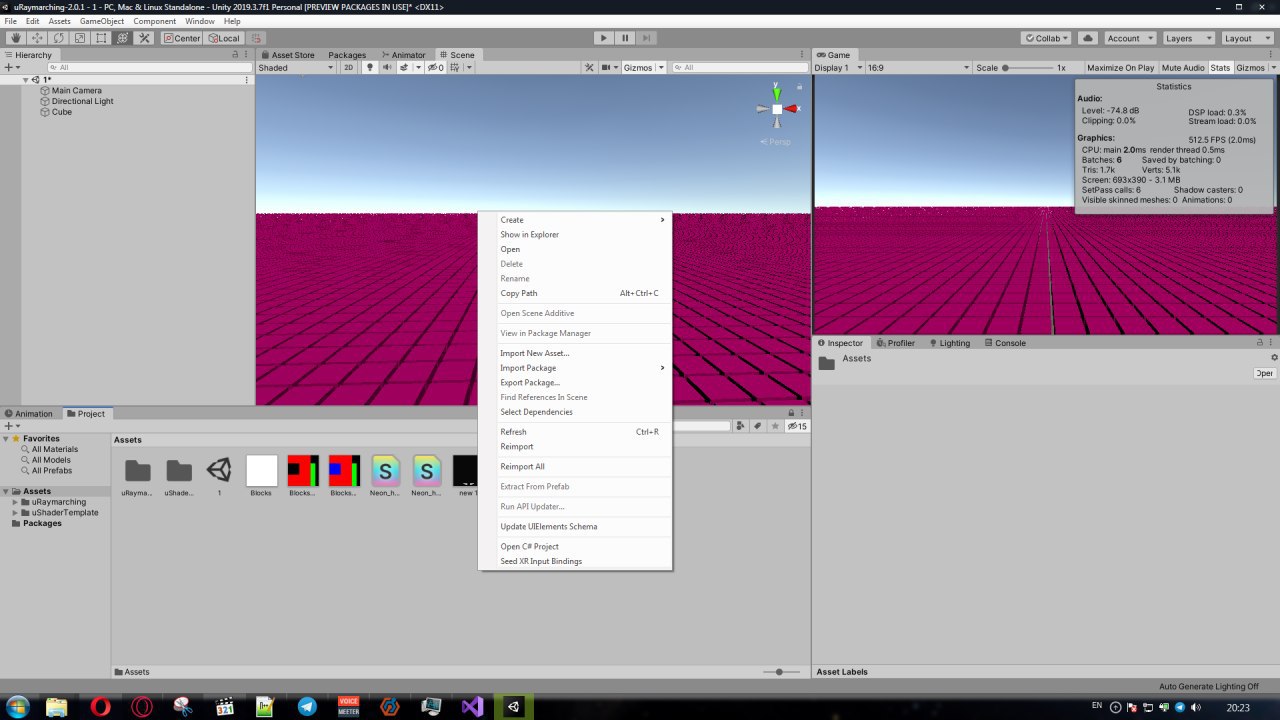Toggle the Project panel lock

pos(791,413)
